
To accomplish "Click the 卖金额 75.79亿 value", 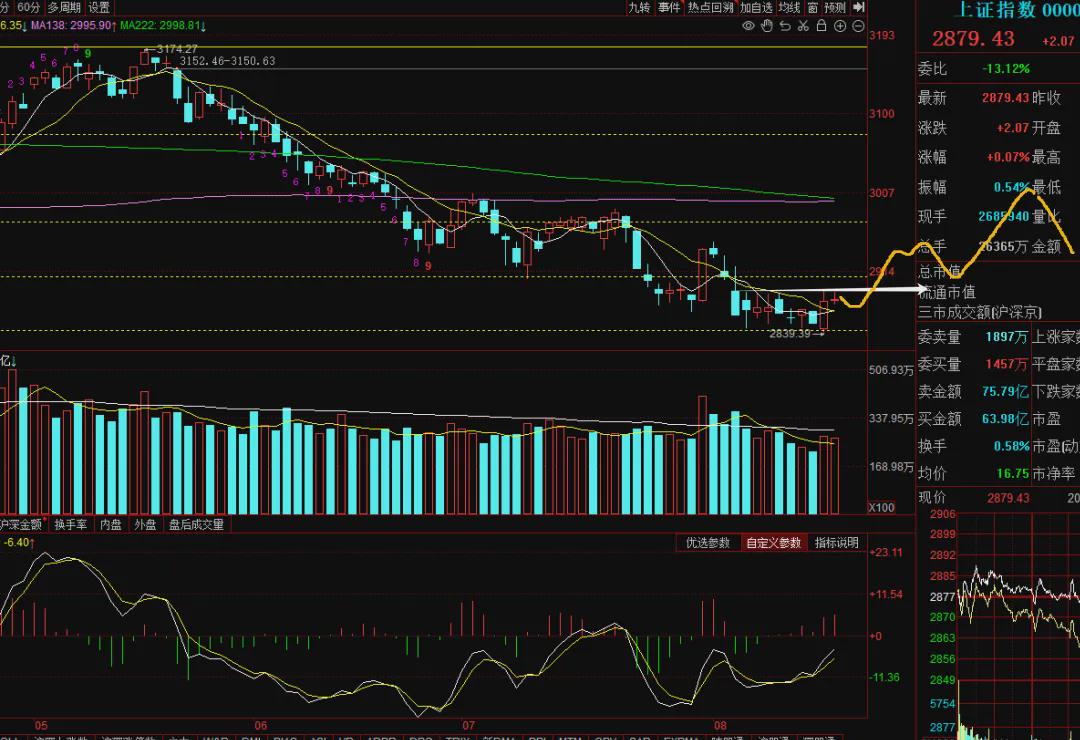I will coord(1005,391).
